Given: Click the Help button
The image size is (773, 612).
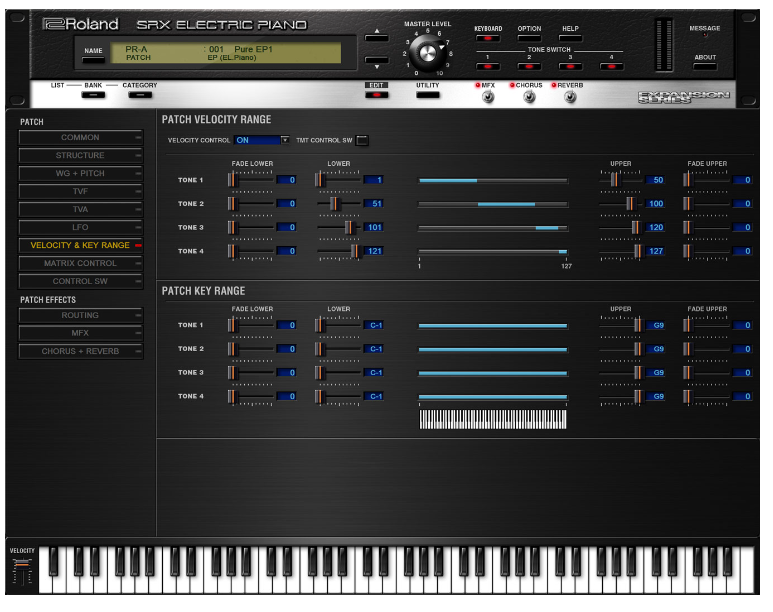Looking at the screenshot, I should point(570,38).
